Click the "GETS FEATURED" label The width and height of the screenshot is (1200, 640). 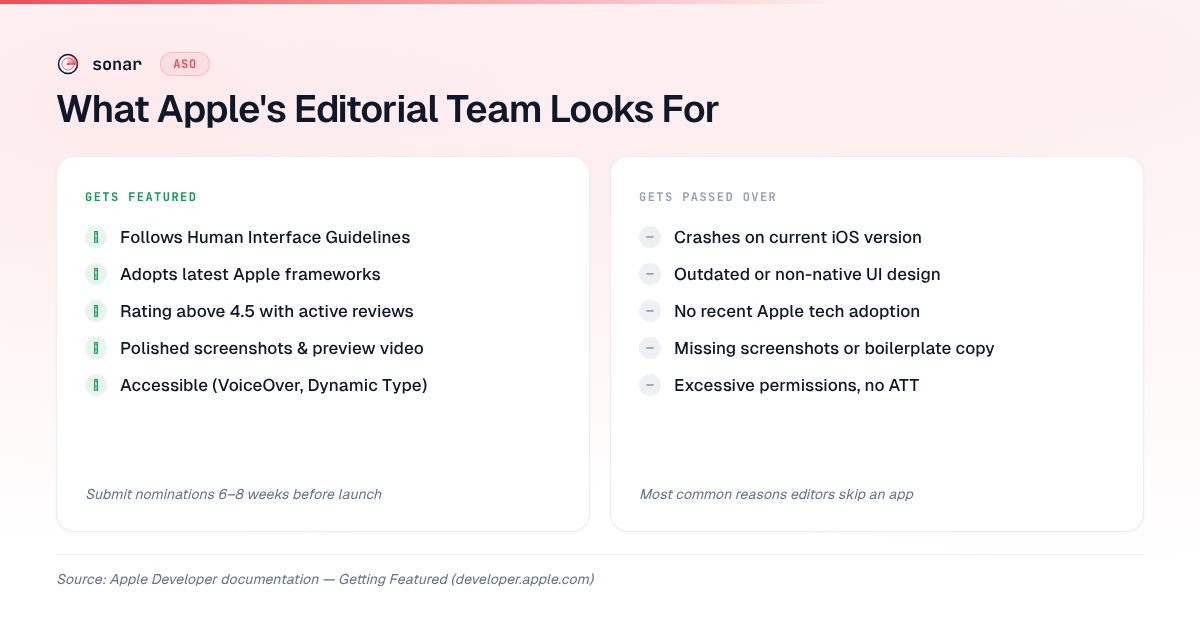click(x=141, y=197)
